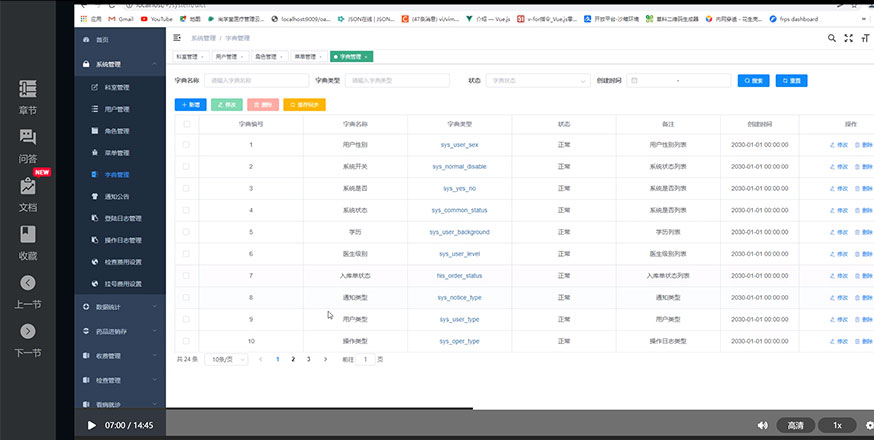Click the blue 搜索 search button
This screenshot has width=874, height=440.
point(754,81)
